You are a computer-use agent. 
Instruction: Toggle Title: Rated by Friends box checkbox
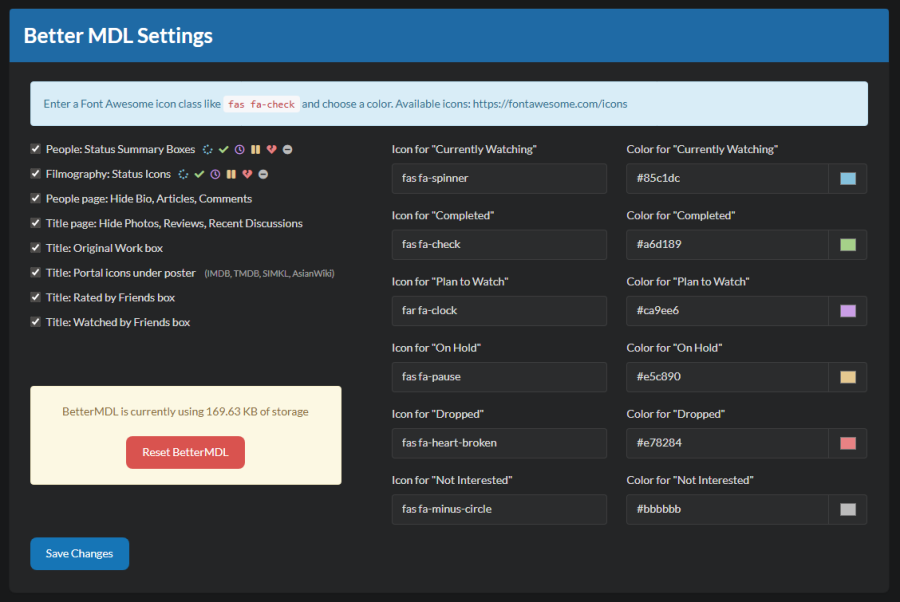coord(36,297)
